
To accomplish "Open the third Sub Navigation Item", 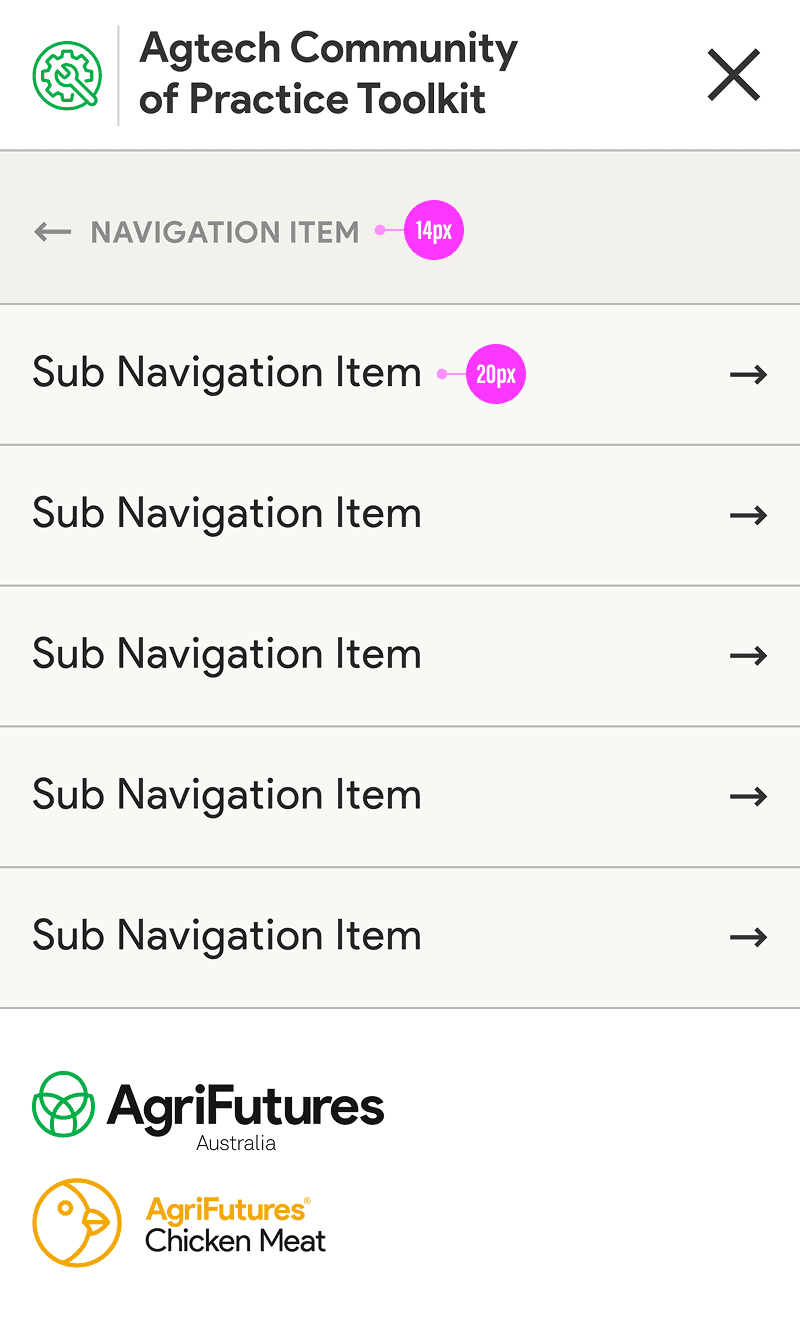I will [x=227, y=655].
